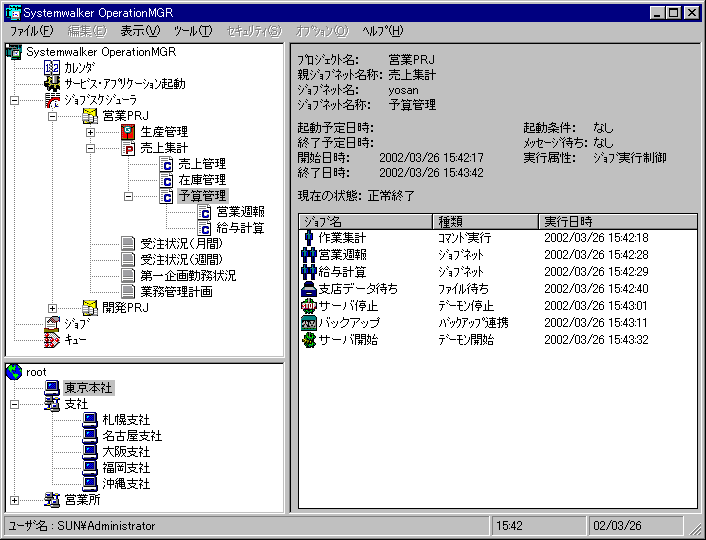Image resolution: width=706 pixels, height=540 pixels.
Task: Click the ジョブスケジューラ icon in tree
Action: coord(52,100)
